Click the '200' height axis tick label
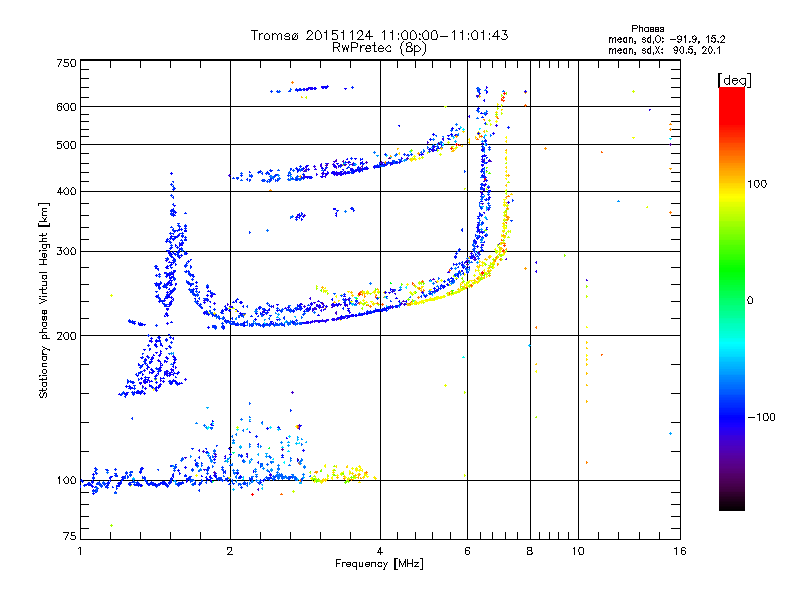The height and width of the screenshot is (600, 800). (x=66, y=336)
